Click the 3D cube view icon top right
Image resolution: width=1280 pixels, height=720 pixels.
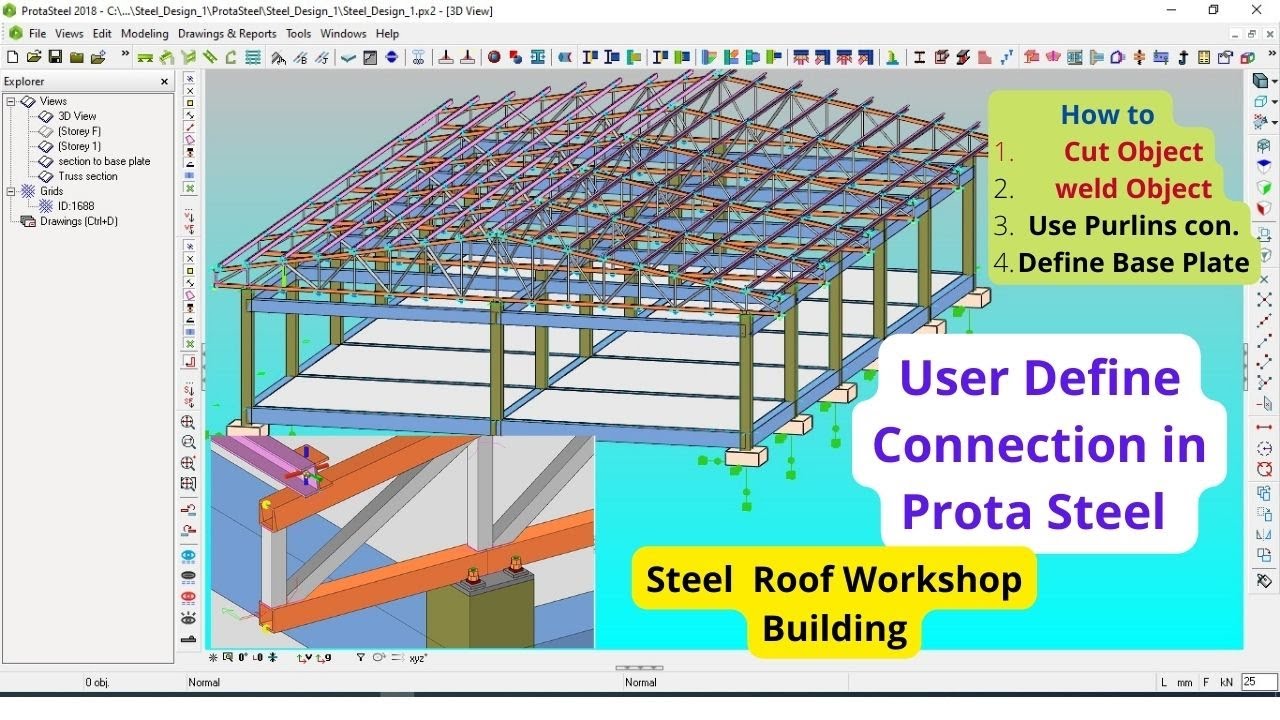pyautogui.click(x=1261, y=81)
